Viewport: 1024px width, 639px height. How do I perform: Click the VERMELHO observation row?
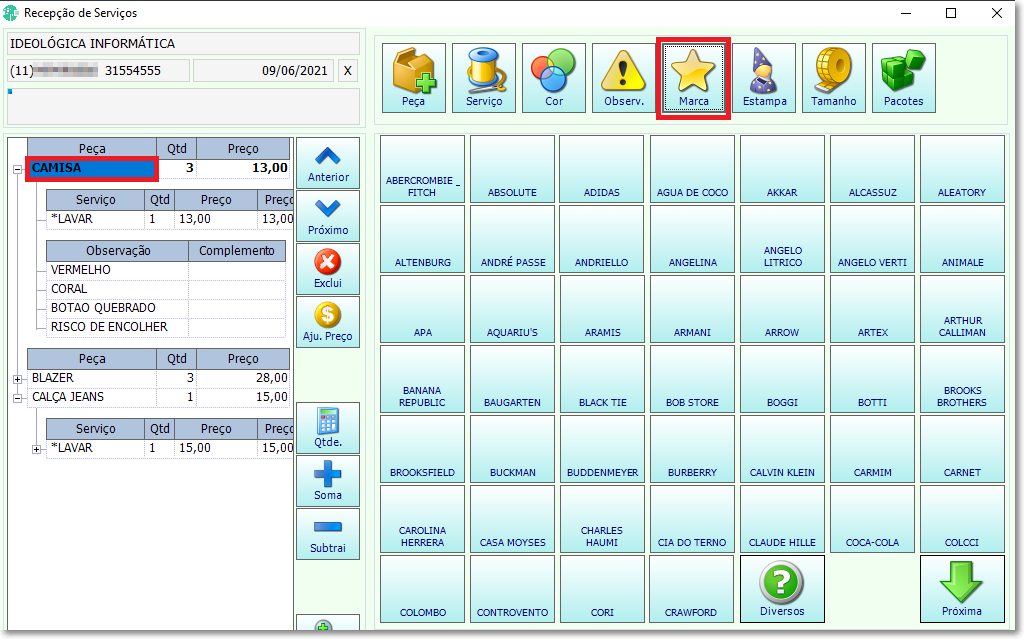(x=166, y=270)
